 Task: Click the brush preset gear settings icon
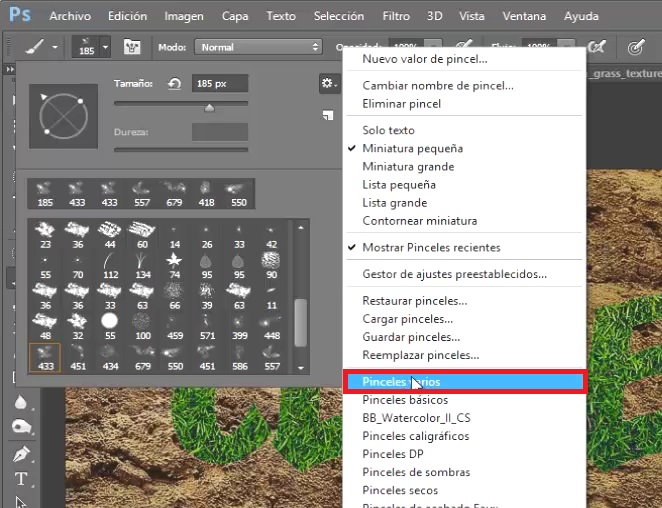click(329, 83)
